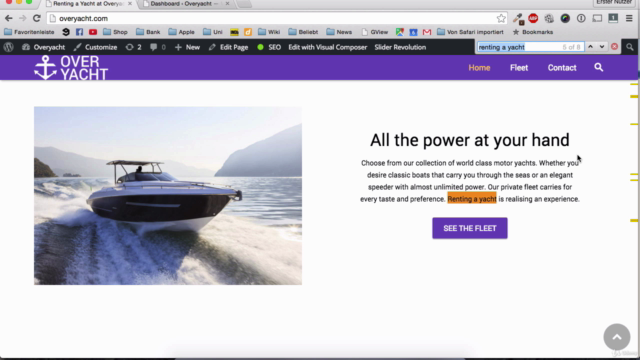The height and width of the screenshot is (360, 640).
Task: Open the Google Maps bookmark icon
Action: 400,32
